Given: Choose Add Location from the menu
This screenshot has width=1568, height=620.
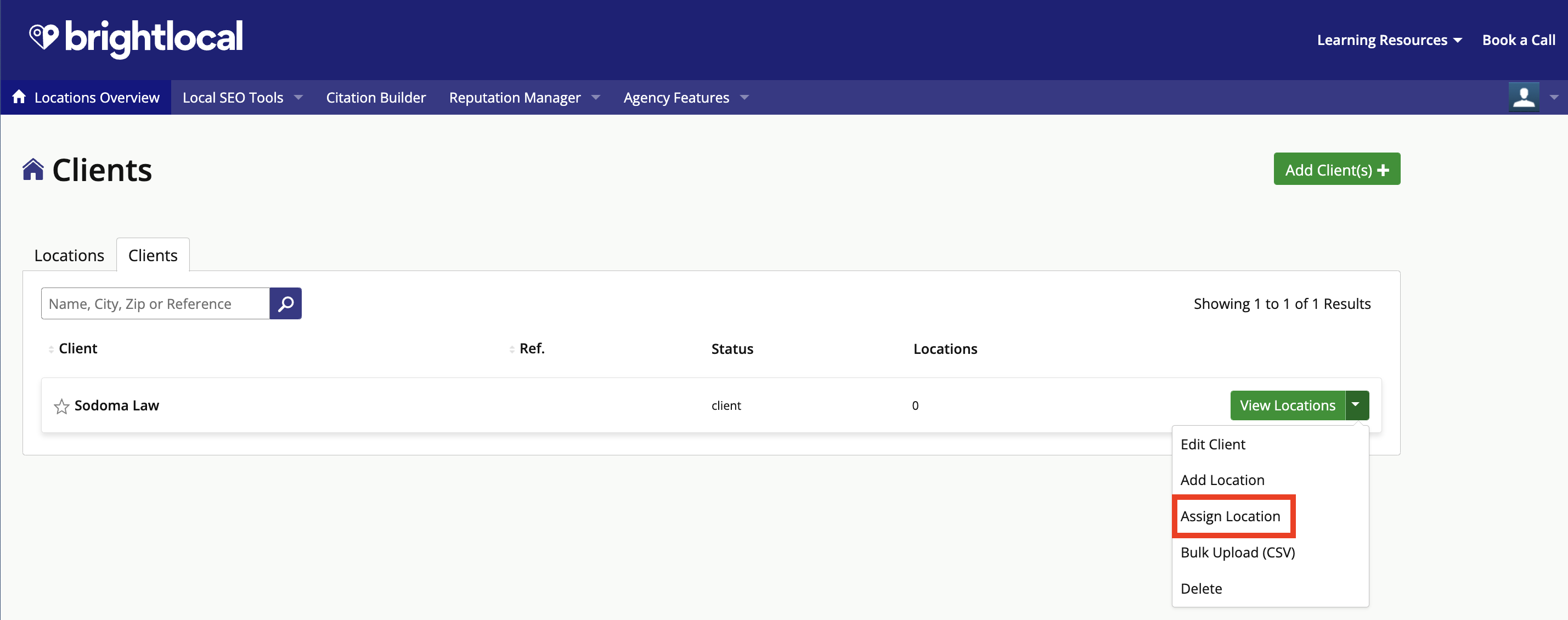Looking at the screenshot, I should pyautogui.click(x=1222, y=480).
